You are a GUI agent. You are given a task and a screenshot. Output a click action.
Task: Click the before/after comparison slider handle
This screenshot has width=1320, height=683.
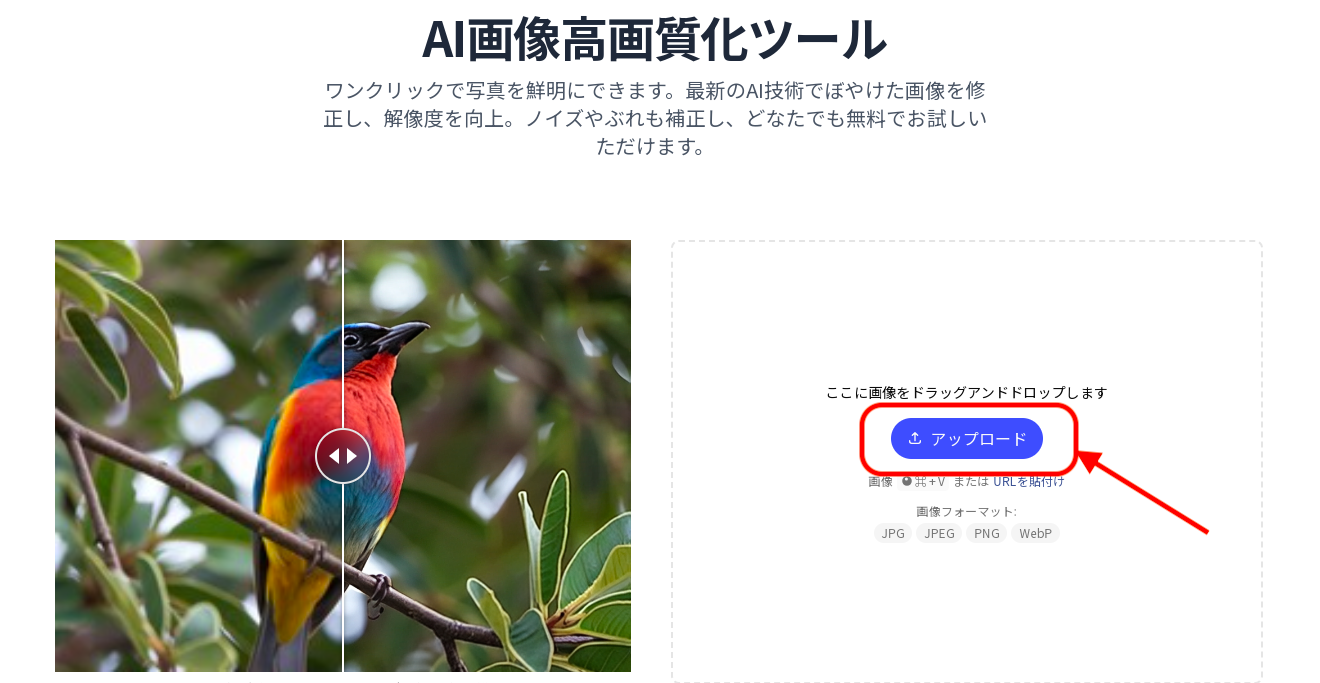click(x=343, y=456)
